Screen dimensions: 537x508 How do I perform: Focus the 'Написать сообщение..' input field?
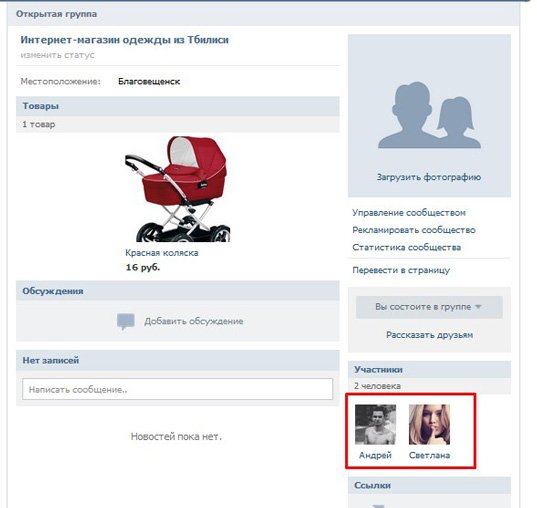[x=177, y=389]
